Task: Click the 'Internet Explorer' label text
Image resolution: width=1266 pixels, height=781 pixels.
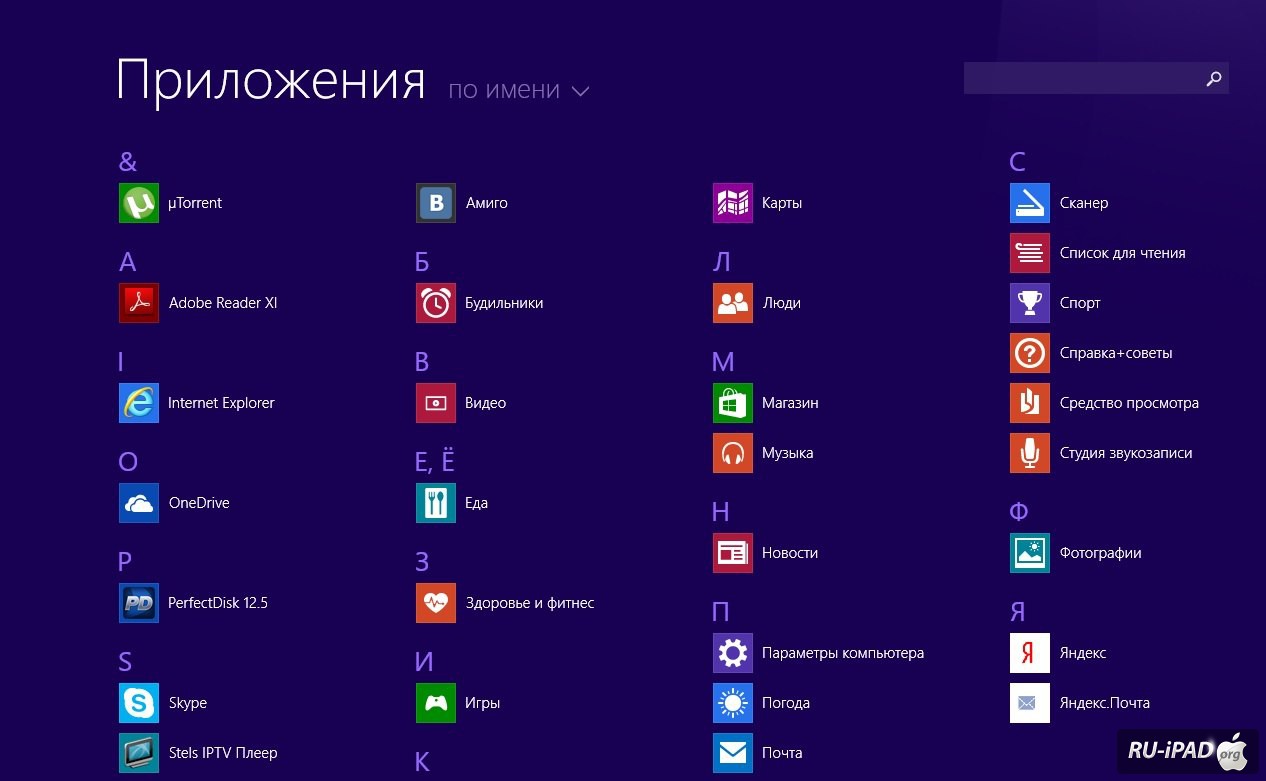Action: coord(221,403)
